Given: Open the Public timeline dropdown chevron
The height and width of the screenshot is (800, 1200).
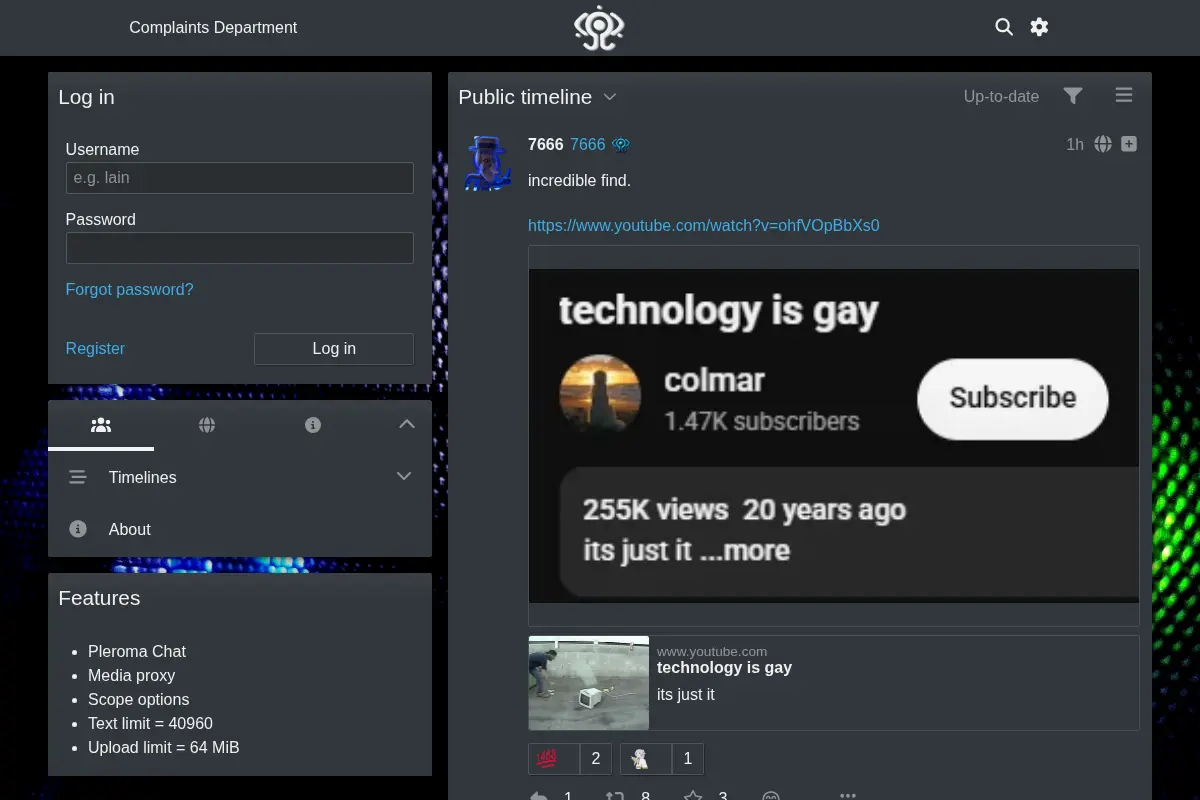Looking at the screenshot, I should click(x=610, y=97).
